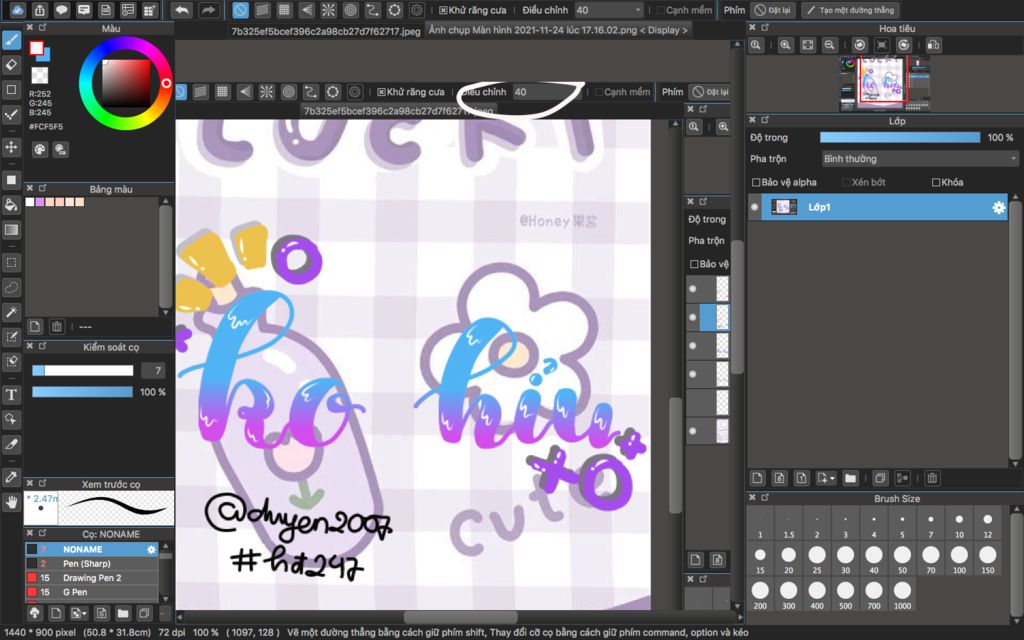Adjust layer Độ trong opacity slider
Screen dimensions: 1024x640
[900, 137]
